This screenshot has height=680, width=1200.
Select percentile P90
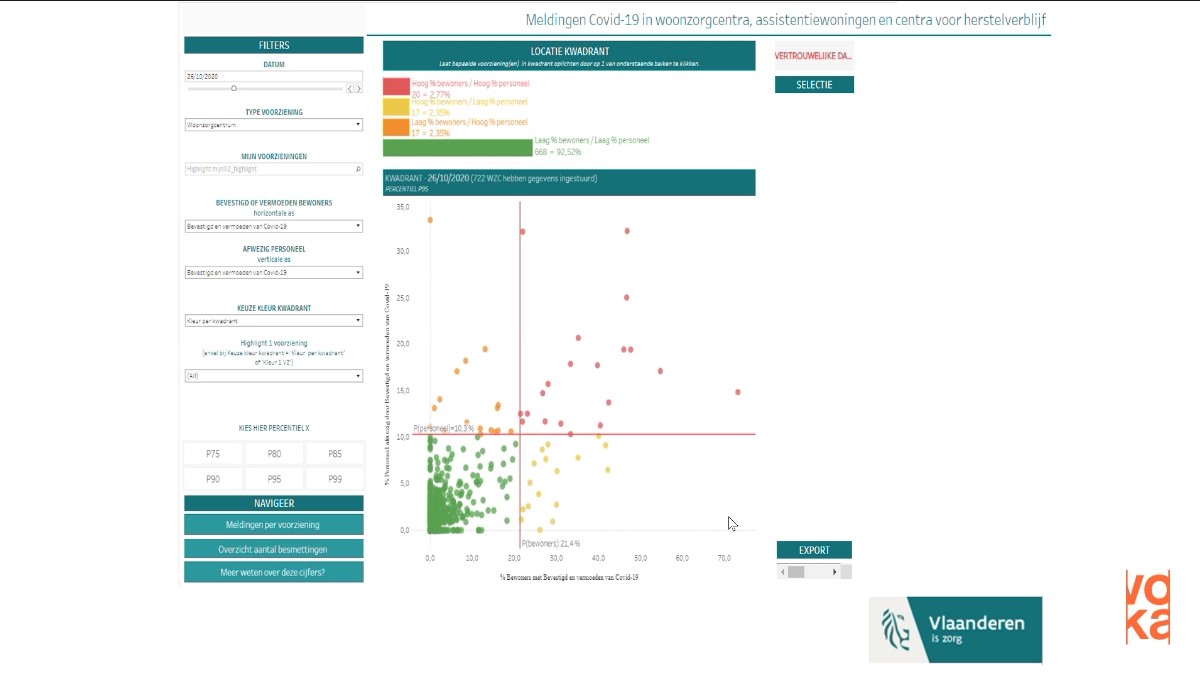(x=213, y=479)
